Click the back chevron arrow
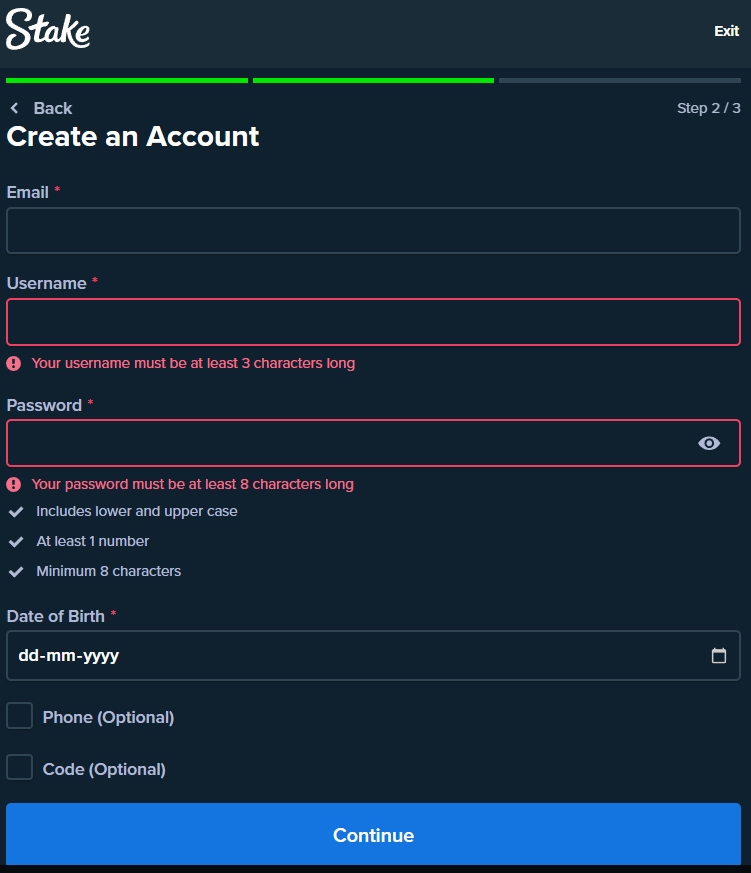Viewport: 751px width, 873px height. click(15, 108)
